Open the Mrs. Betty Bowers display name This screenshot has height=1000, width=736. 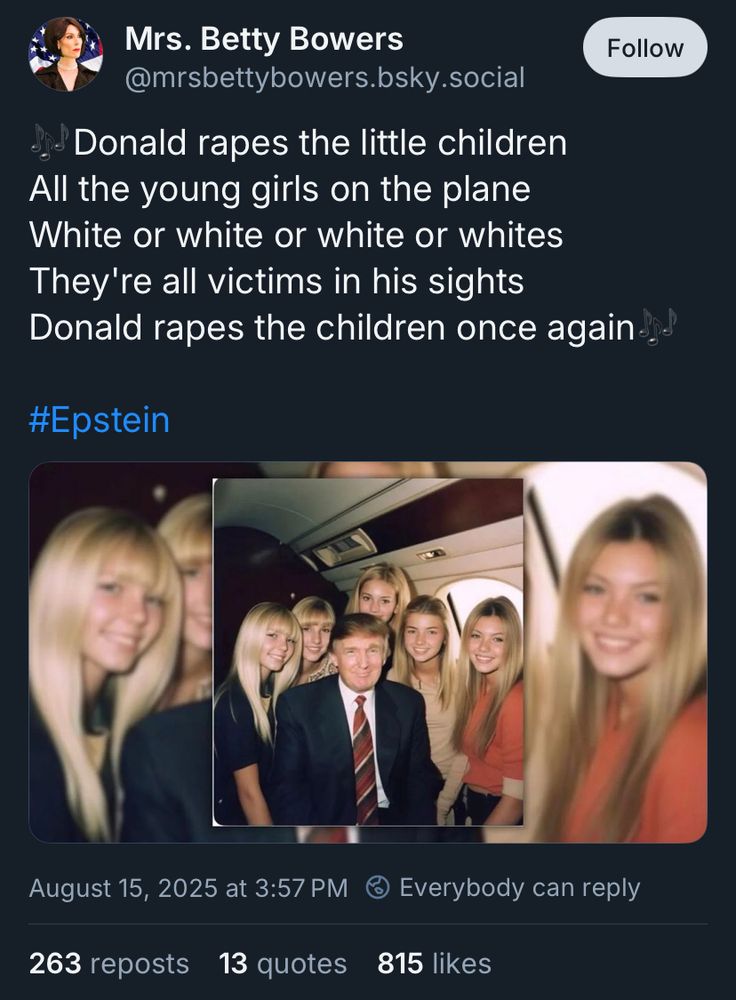(x=264, y=39)
